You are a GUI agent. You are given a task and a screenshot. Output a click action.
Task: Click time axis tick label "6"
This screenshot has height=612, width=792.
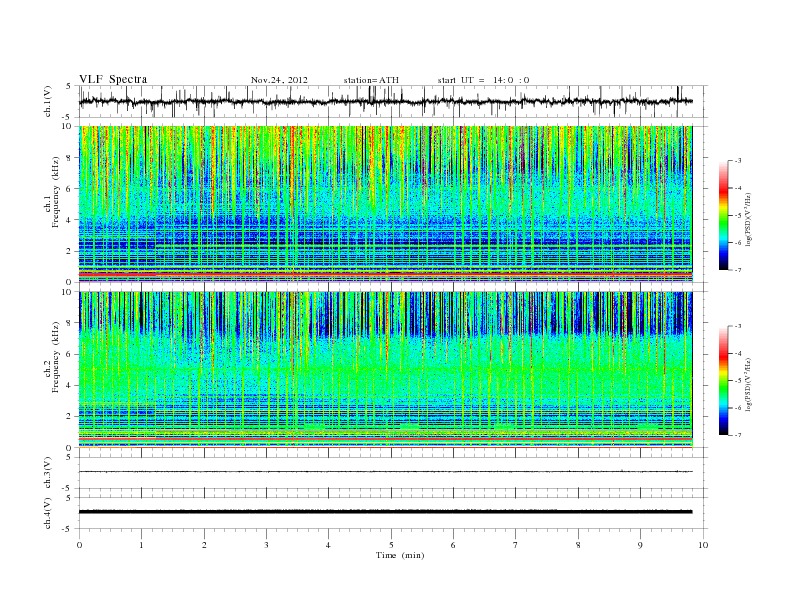453,545
